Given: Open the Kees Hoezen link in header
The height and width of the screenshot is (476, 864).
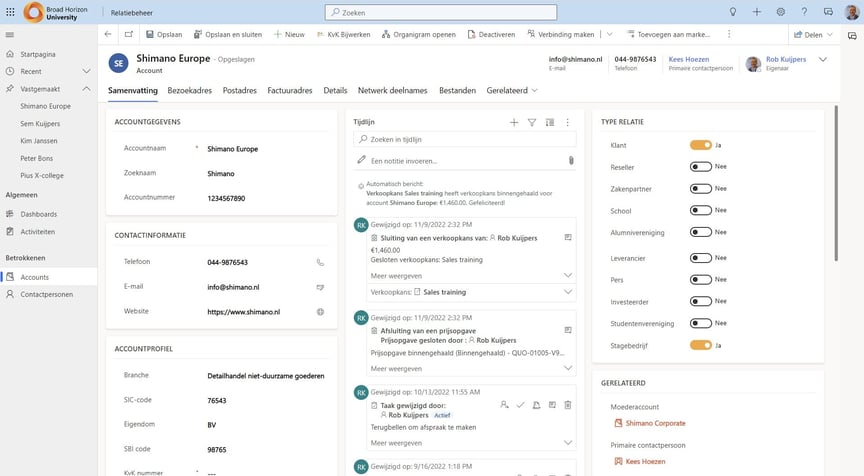Looking at the screenshot, I should [689, 59].
